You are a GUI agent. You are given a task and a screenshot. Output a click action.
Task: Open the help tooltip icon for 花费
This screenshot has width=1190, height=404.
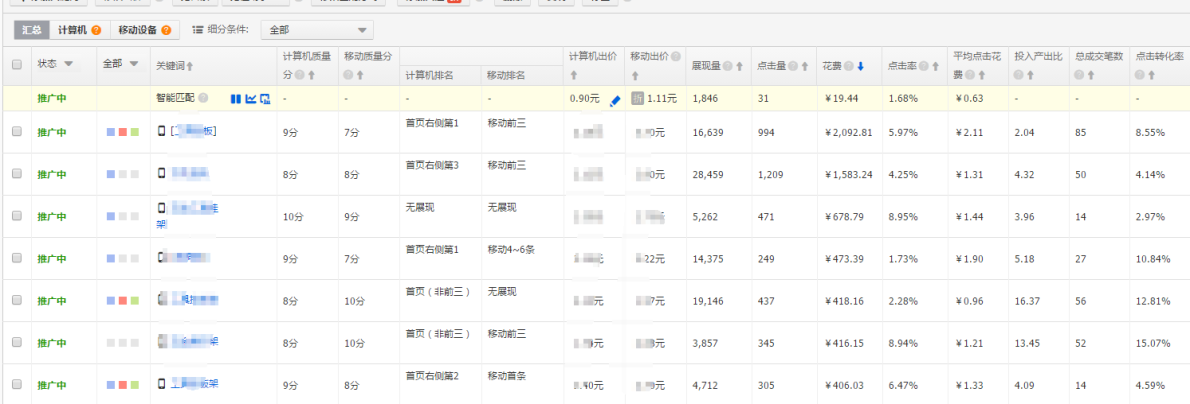click(848, 66)
